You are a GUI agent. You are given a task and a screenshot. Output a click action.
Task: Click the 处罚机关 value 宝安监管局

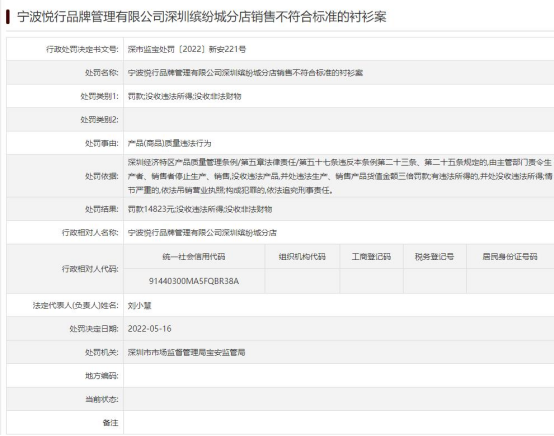186,352
